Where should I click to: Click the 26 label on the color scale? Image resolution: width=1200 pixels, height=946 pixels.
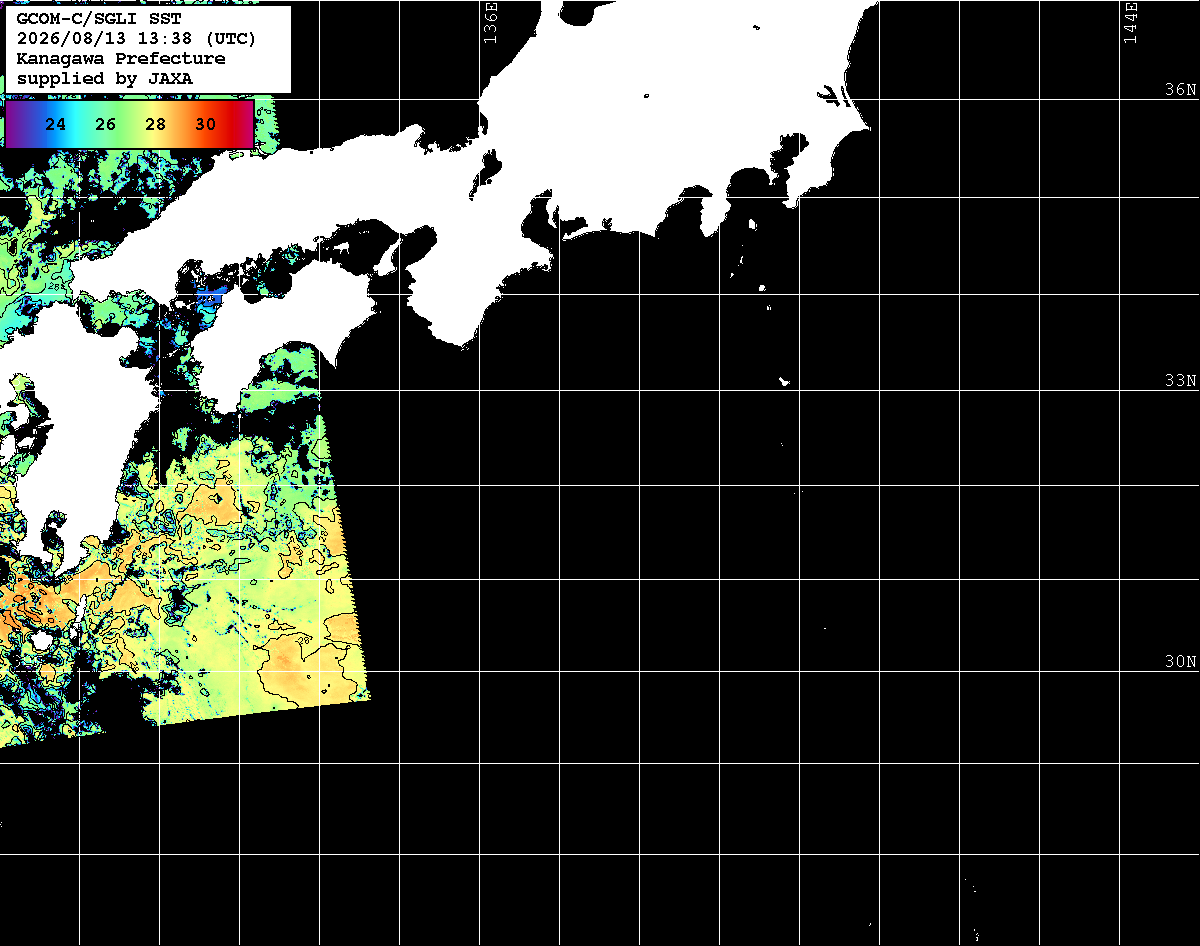pos(106,125)
